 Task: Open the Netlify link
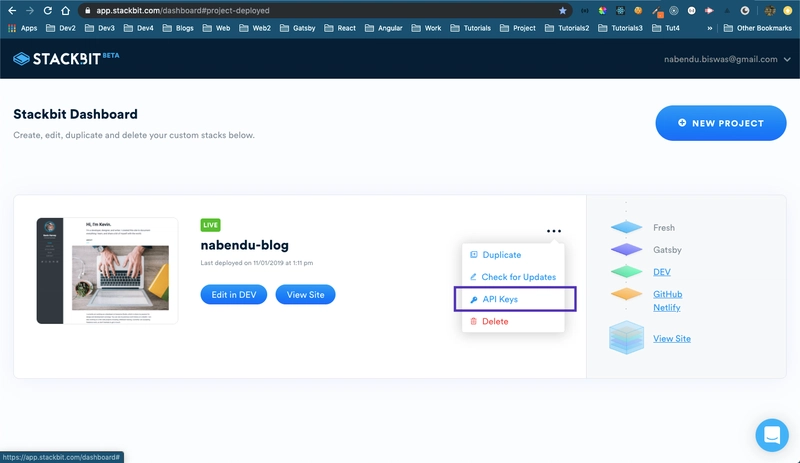tap(666, 307)
